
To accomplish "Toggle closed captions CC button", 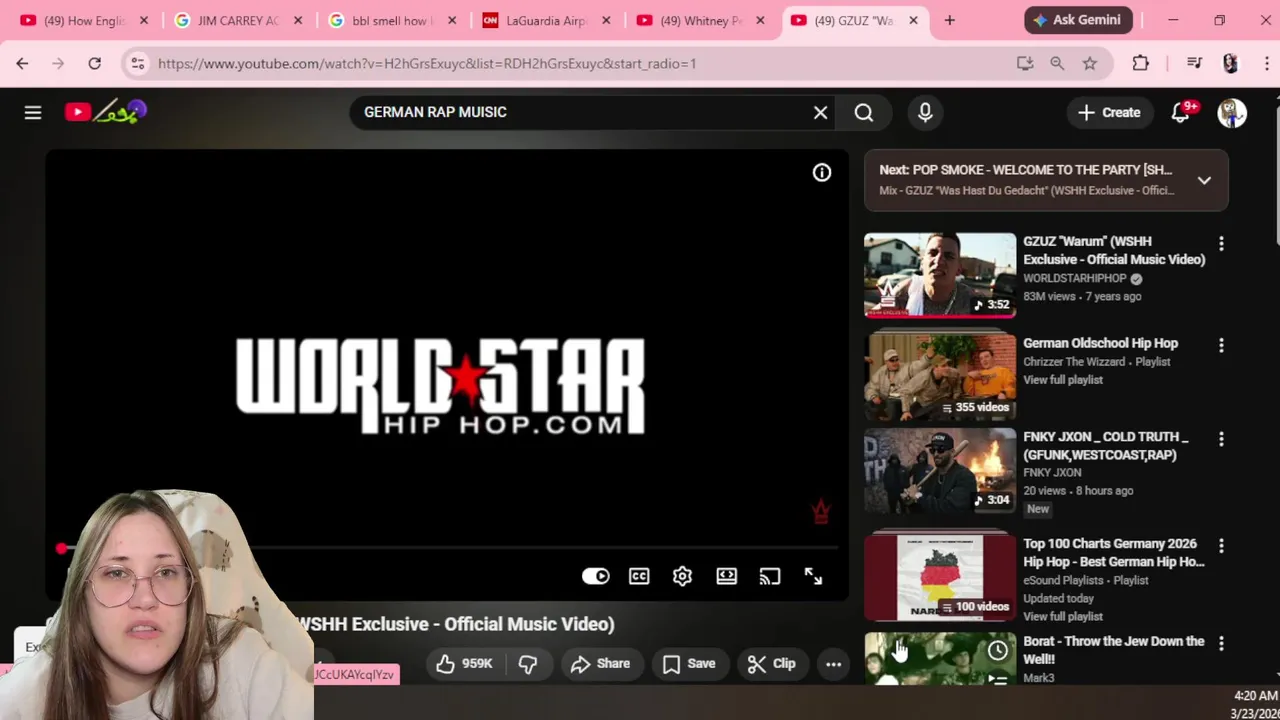I will (639, 576).
